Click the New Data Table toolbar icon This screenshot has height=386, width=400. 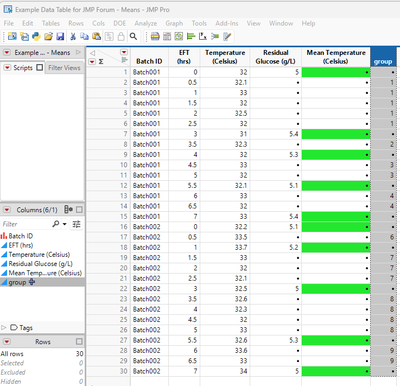(x=12, y=36)
